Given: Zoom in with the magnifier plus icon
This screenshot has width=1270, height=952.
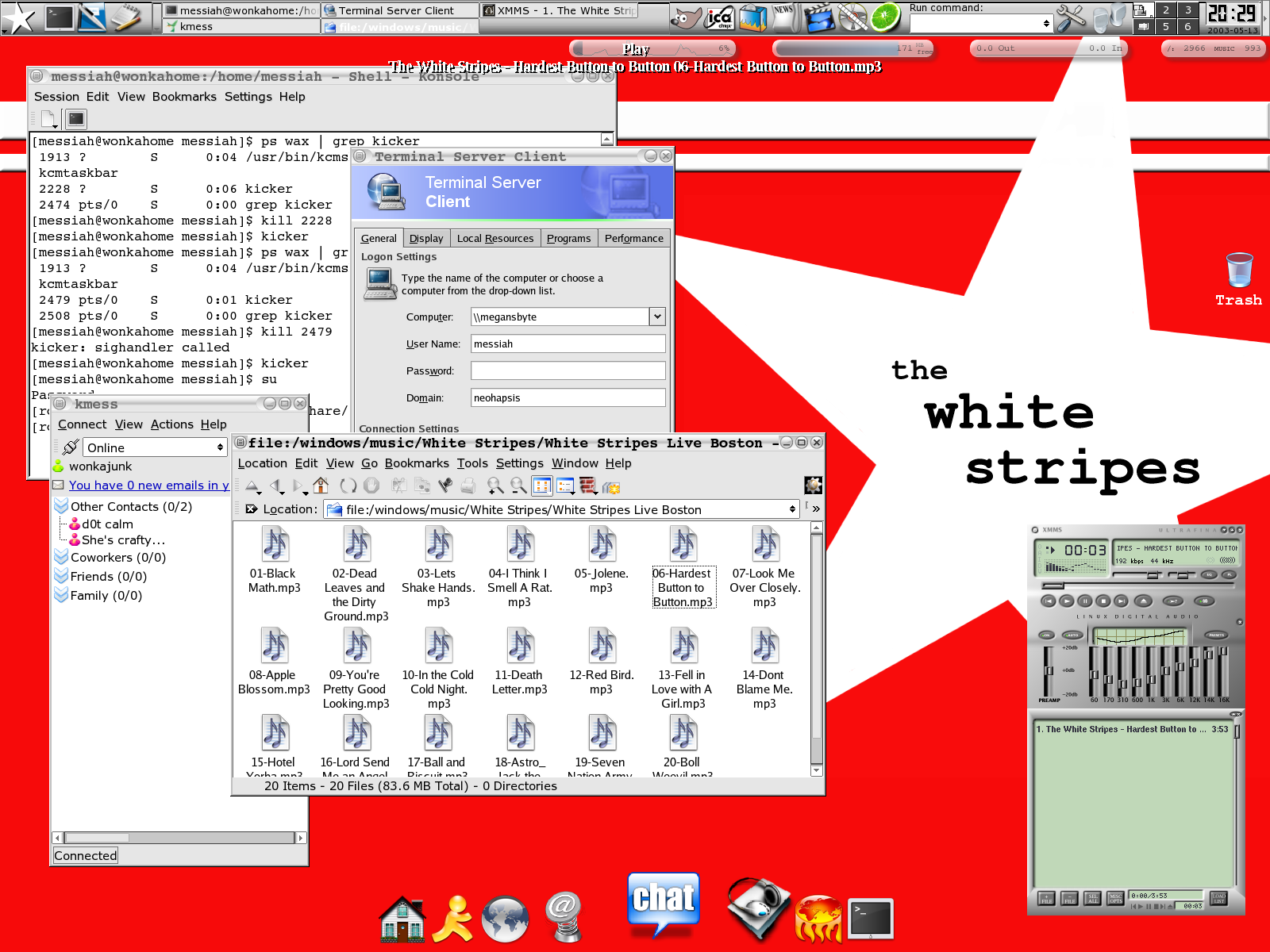Looking at the screenshot, I should (x=495, y=486).
